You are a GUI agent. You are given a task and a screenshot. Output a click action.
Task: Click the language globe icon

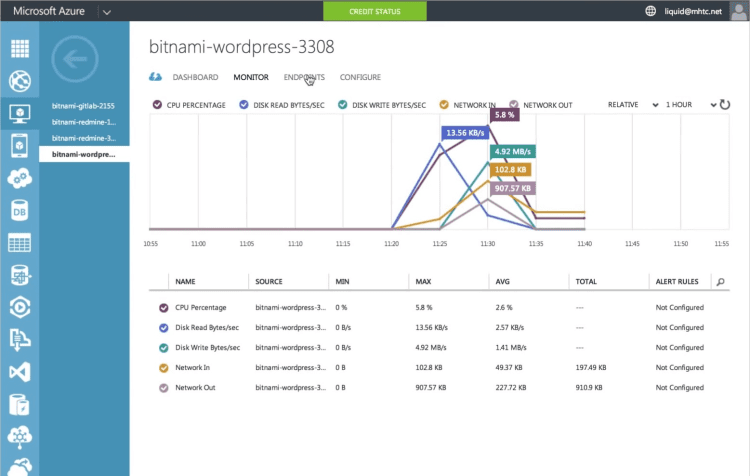(651, 11)
